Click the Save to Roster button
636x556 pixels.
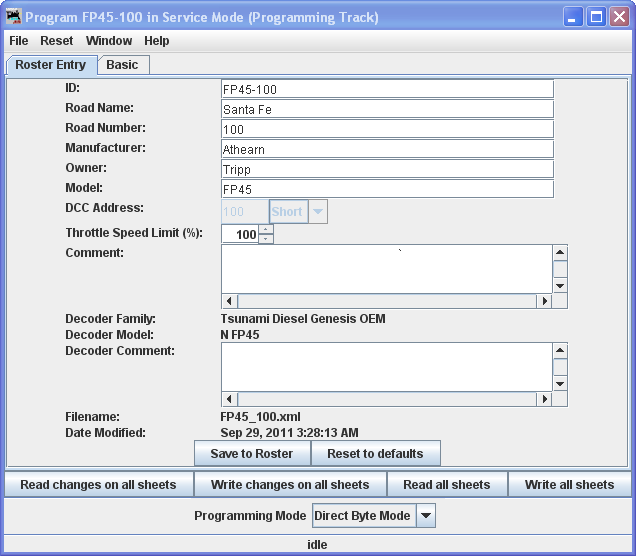[252, 454]
